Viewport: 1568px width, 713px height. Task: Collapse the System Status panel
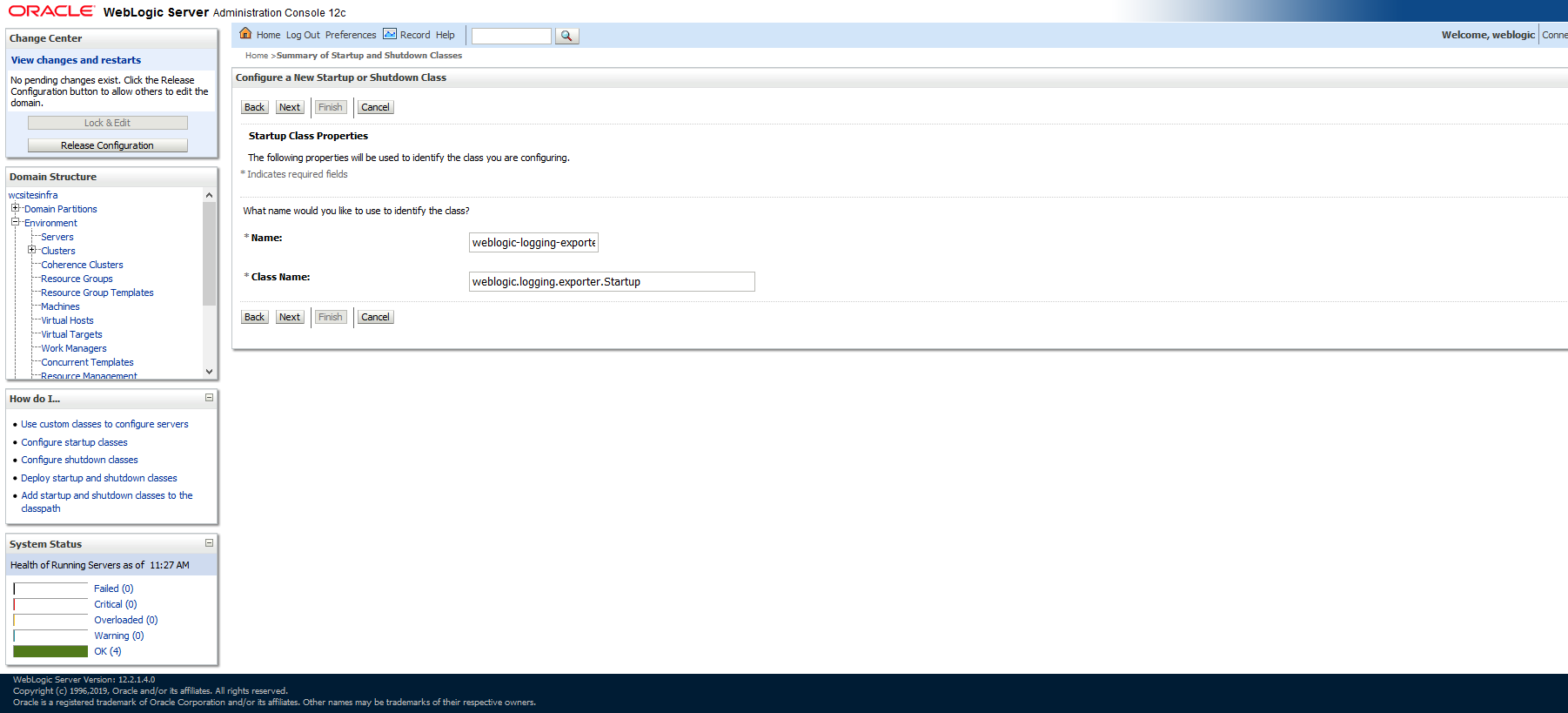pyautogui.click(x=209, y=543)
